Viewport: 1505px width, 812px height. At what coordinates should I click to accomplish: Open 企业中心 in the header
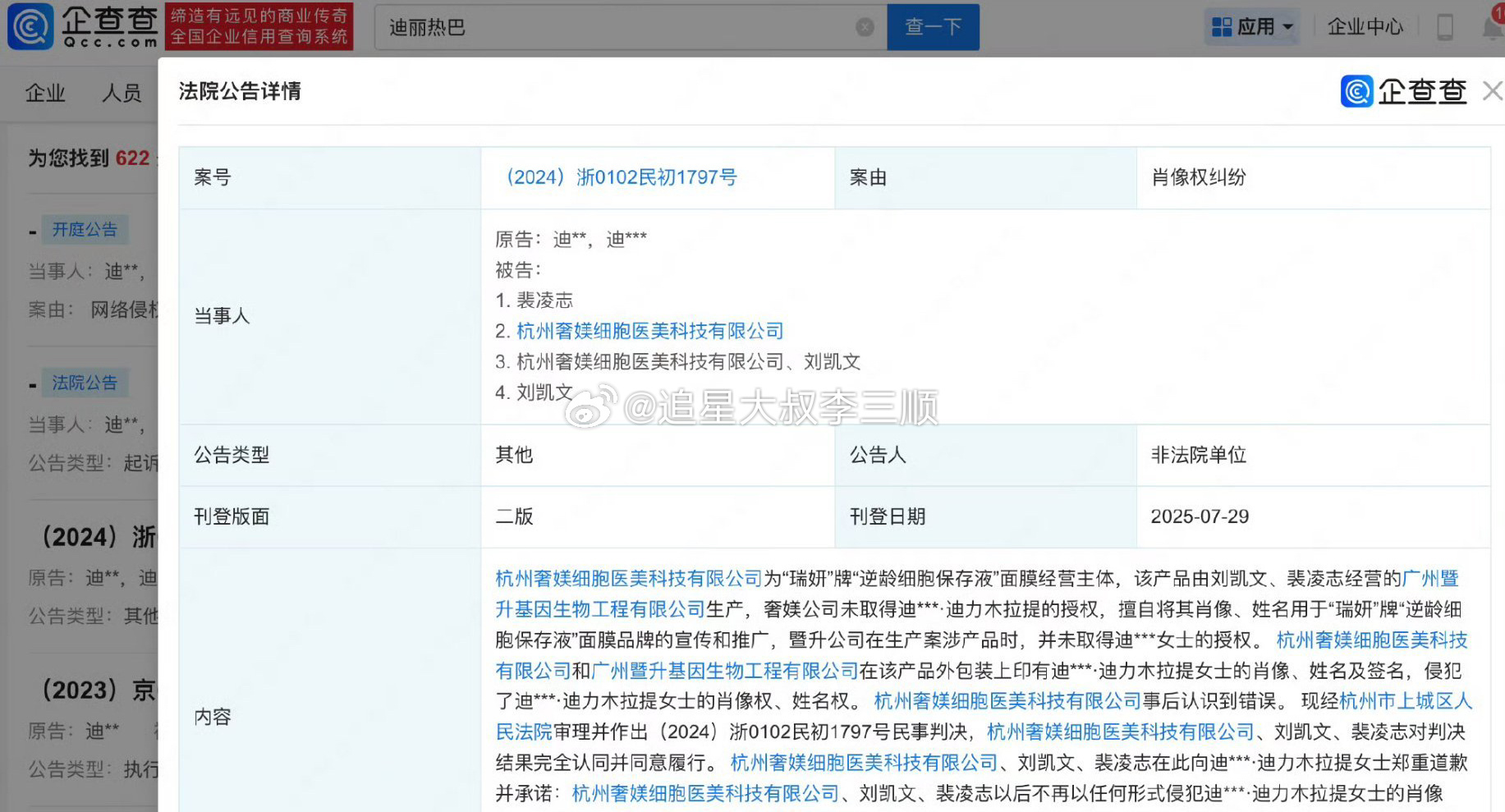(1365, 27)
